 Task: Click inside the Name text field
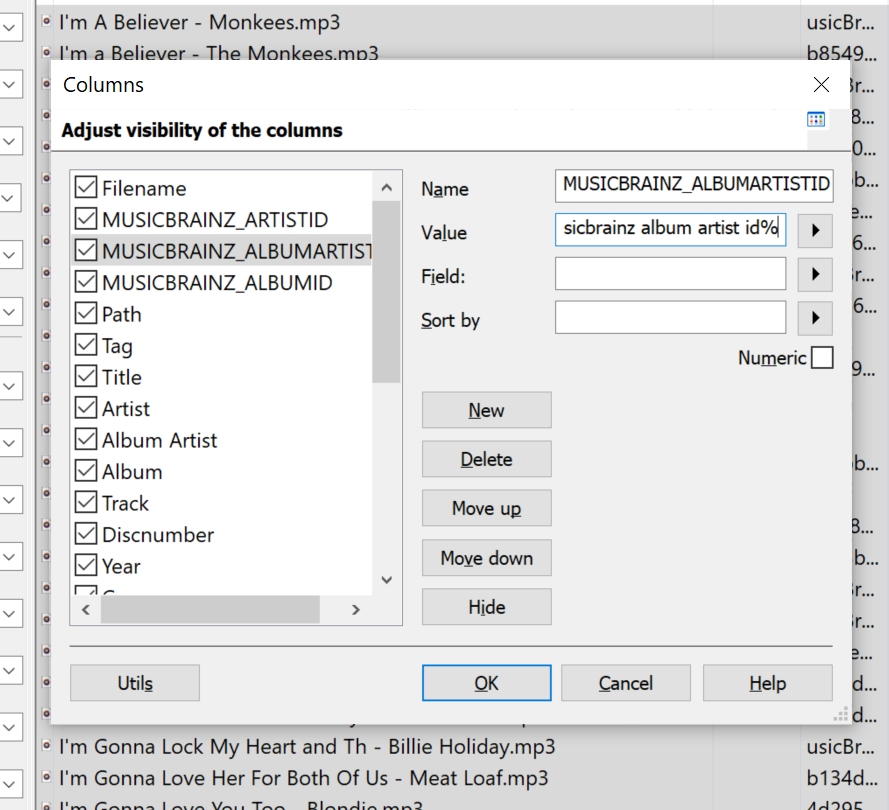694,185
